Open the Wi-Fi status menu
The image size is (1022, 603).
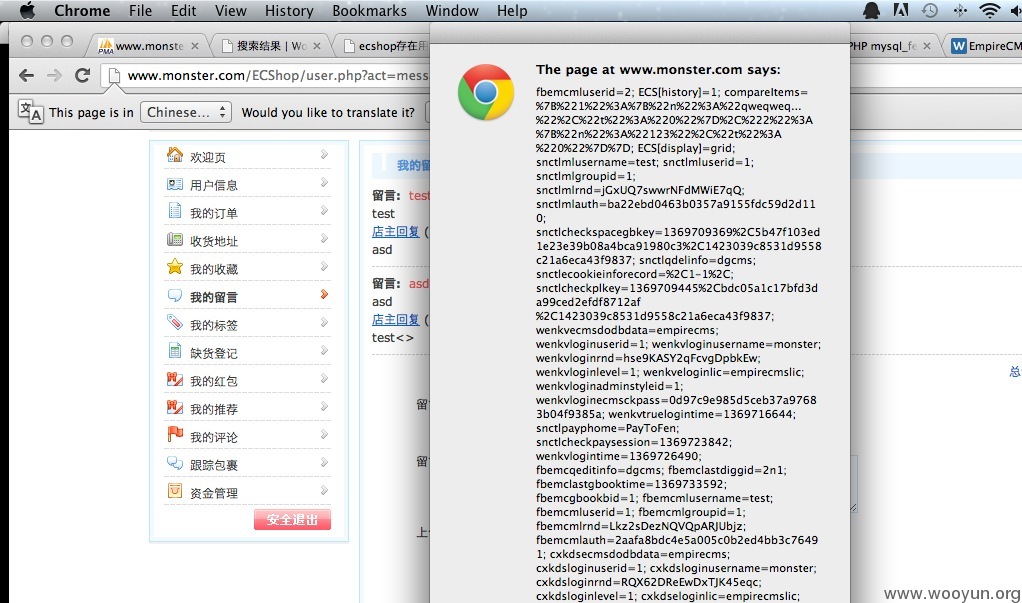pos(989,10)
